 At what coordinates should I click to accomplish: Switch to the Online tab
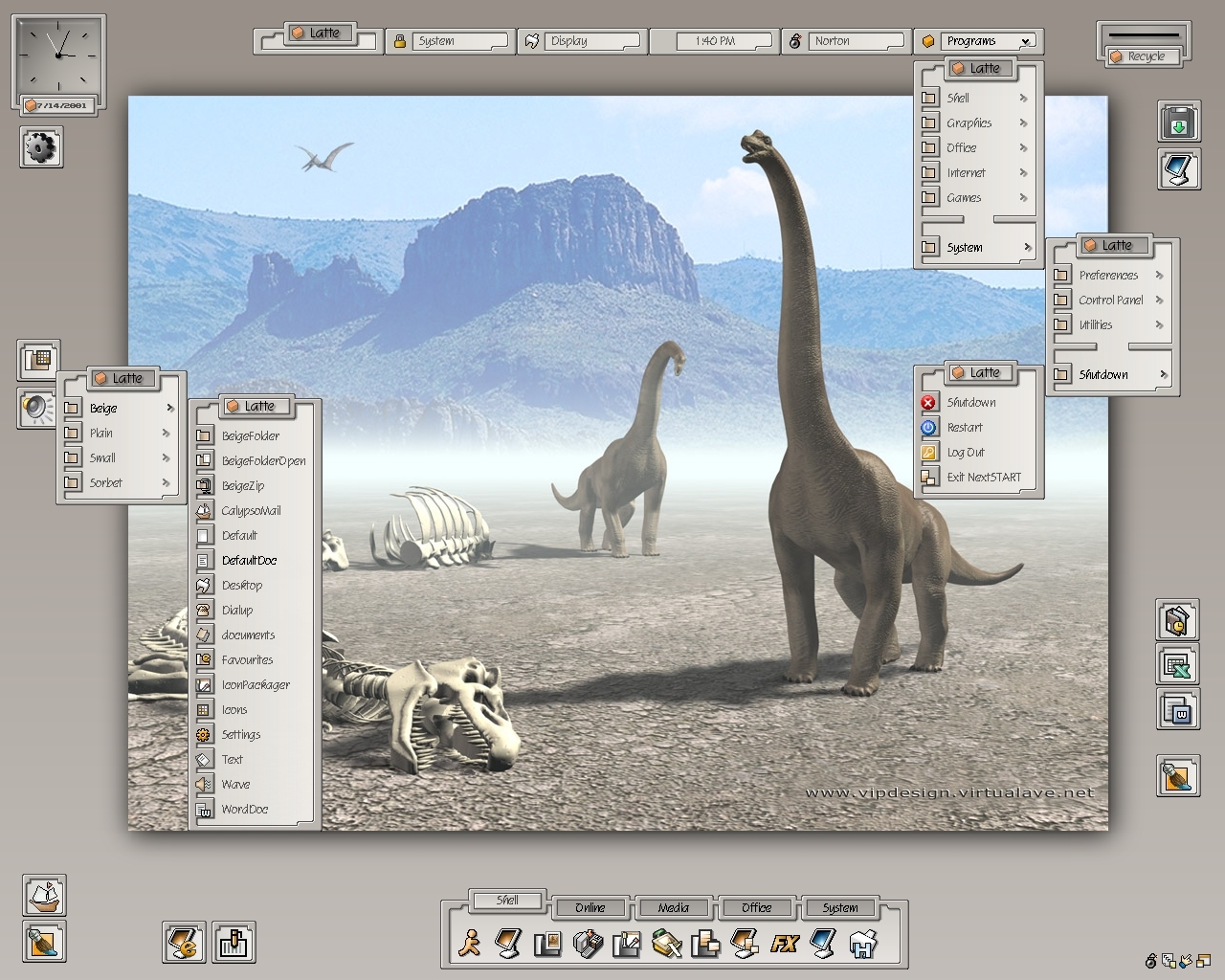point(590,907)
